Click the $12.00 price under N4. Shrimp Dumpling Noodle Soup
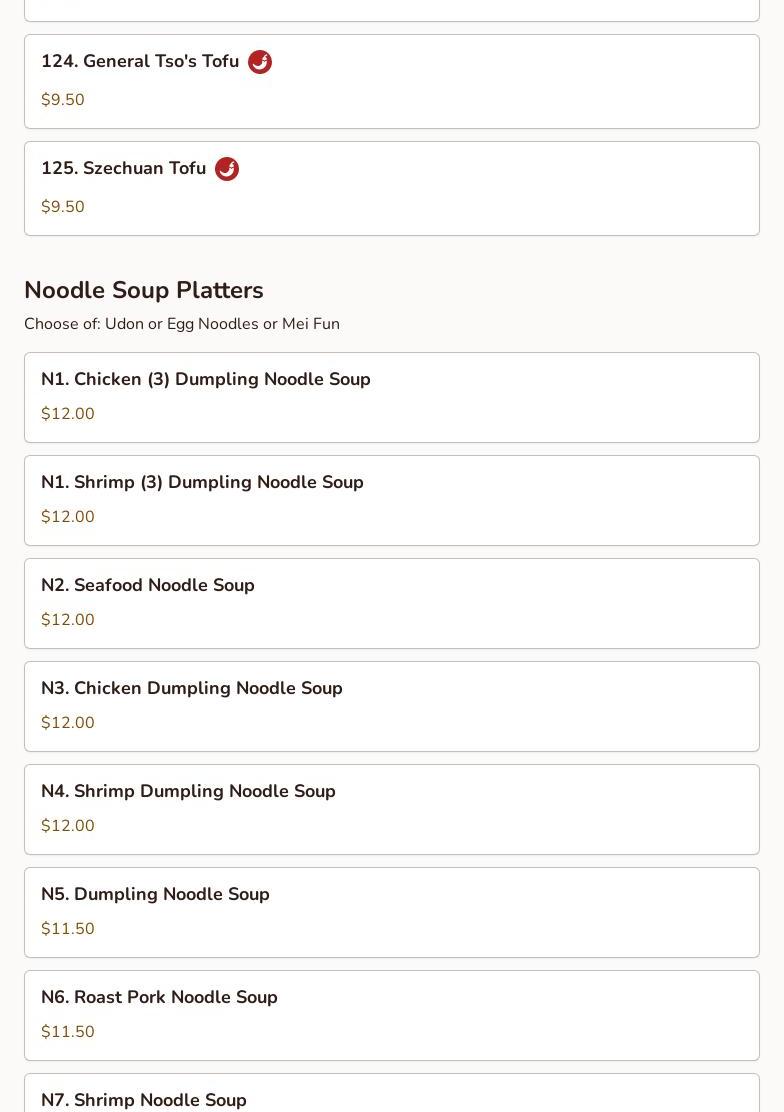Viewport: 784px width, 1112px height. (x=68, y=826)
